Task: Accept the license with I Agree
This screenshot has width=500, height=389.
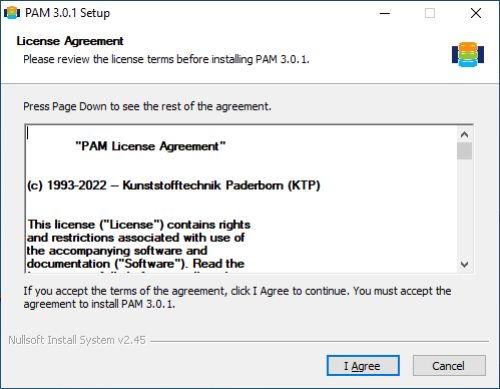Action: (x=363, y=366)
